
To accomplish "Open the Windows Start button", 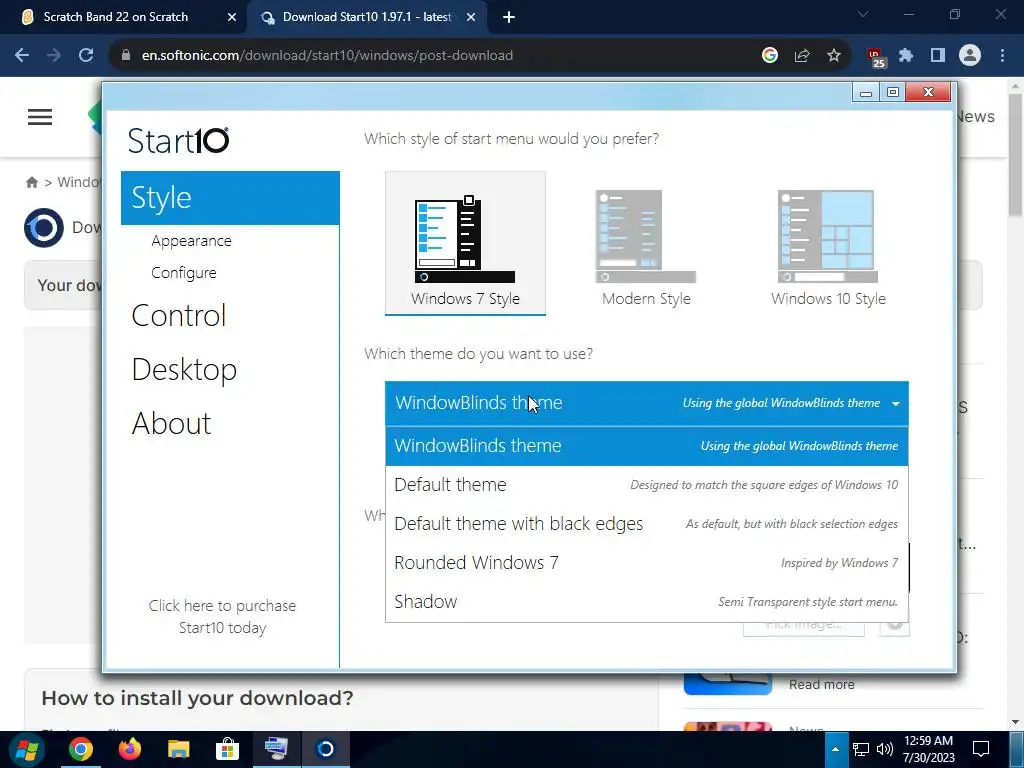I will [x=27, y=750].
